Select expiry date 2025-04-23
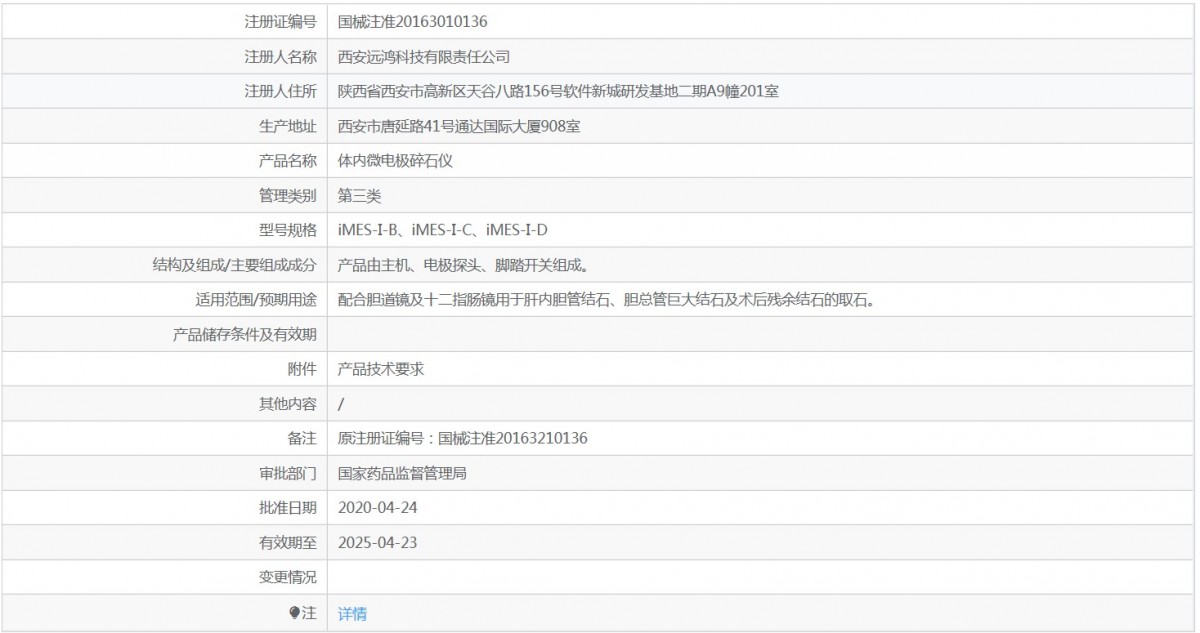This screenshot has height=633, width=1200. pos(378,543)
